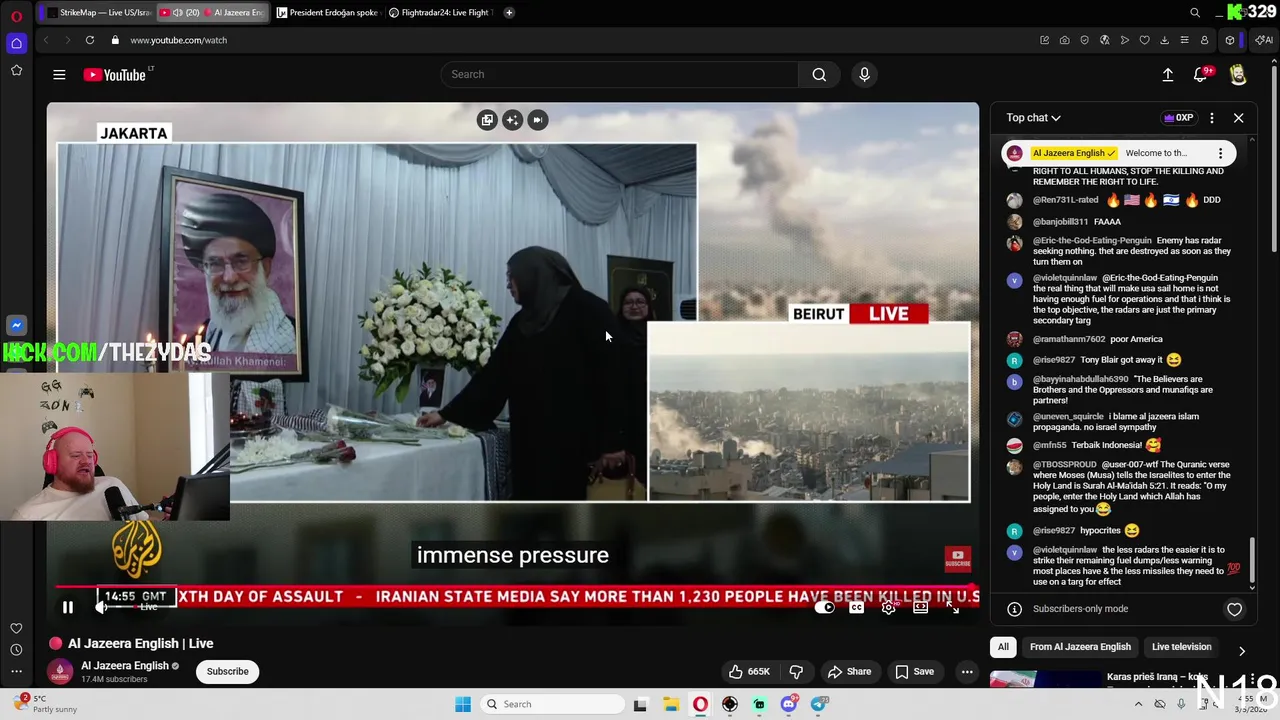This screenshot has height=720, width=1280.
Task: Close the live chat panel
Action: point(1238,118)
